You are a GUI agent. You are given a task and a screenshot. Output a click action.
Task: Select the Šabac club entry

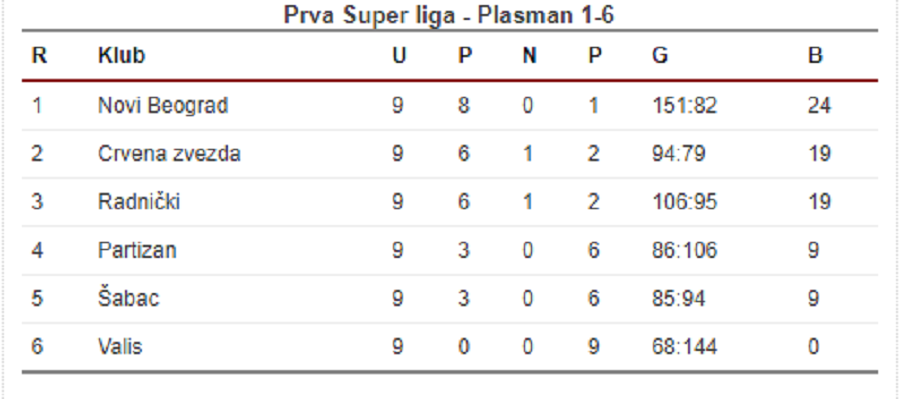(x=128, y=299)
